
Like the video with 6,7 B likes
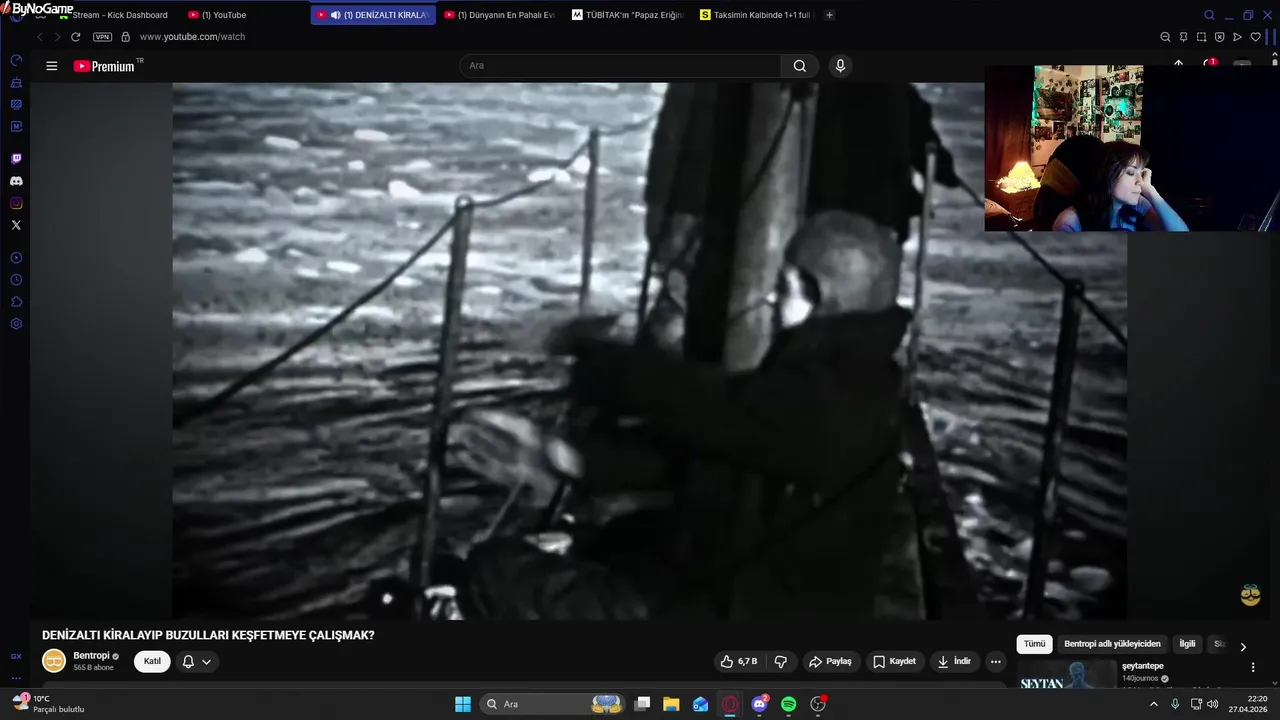point(738,661)
